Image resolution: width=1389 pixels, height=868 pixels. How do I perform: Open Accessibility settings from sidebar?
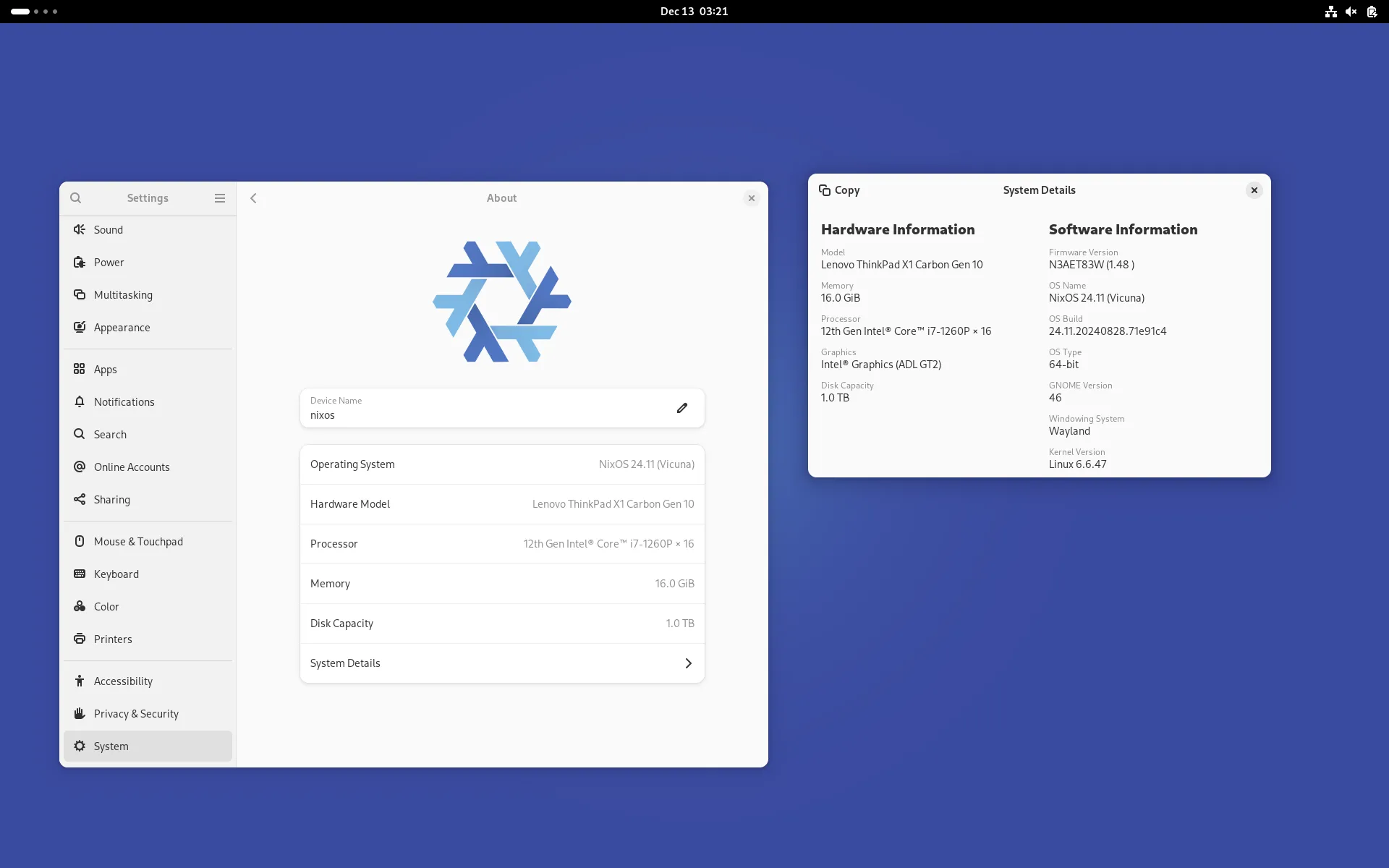(x=148, y=681)
